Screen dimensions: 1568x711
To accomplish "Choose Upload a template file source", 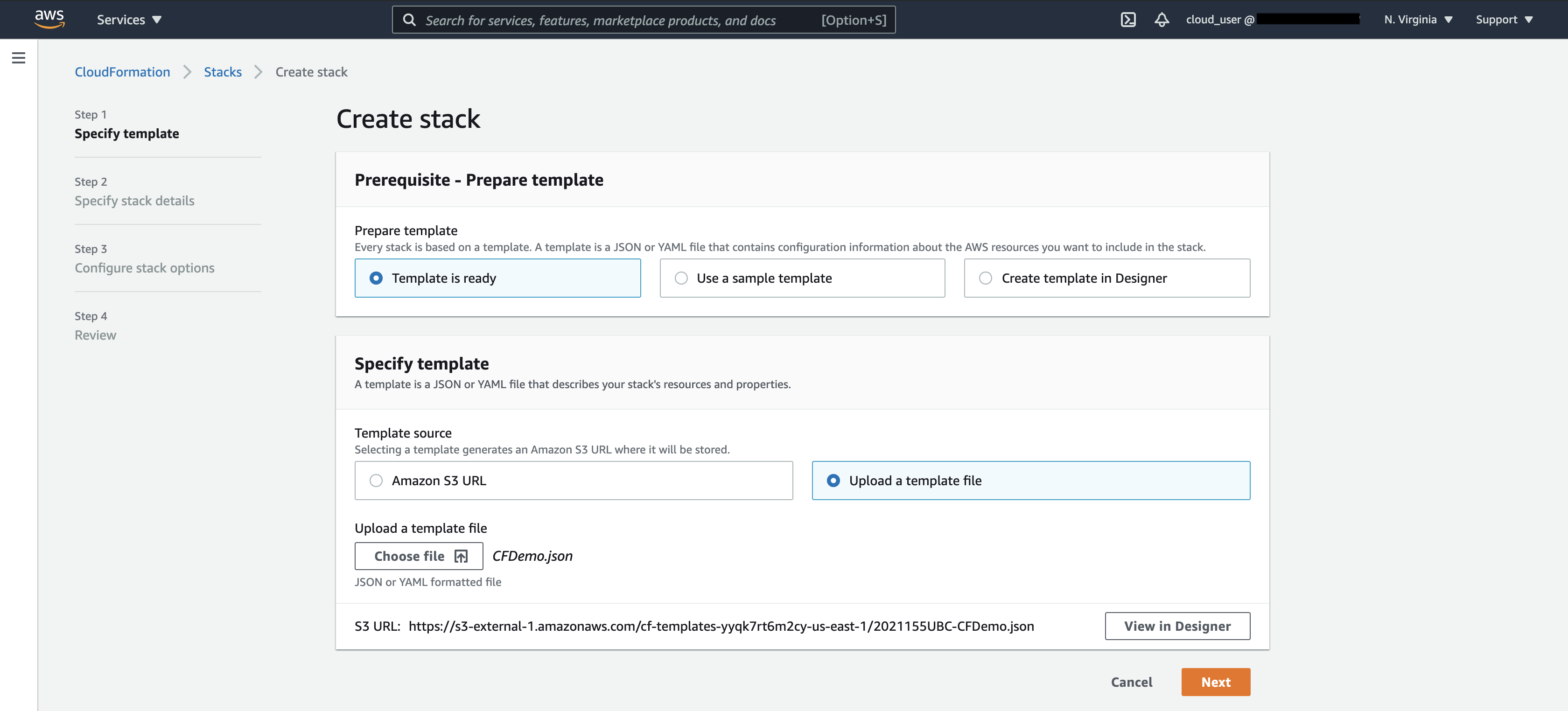I will 1030,480.
